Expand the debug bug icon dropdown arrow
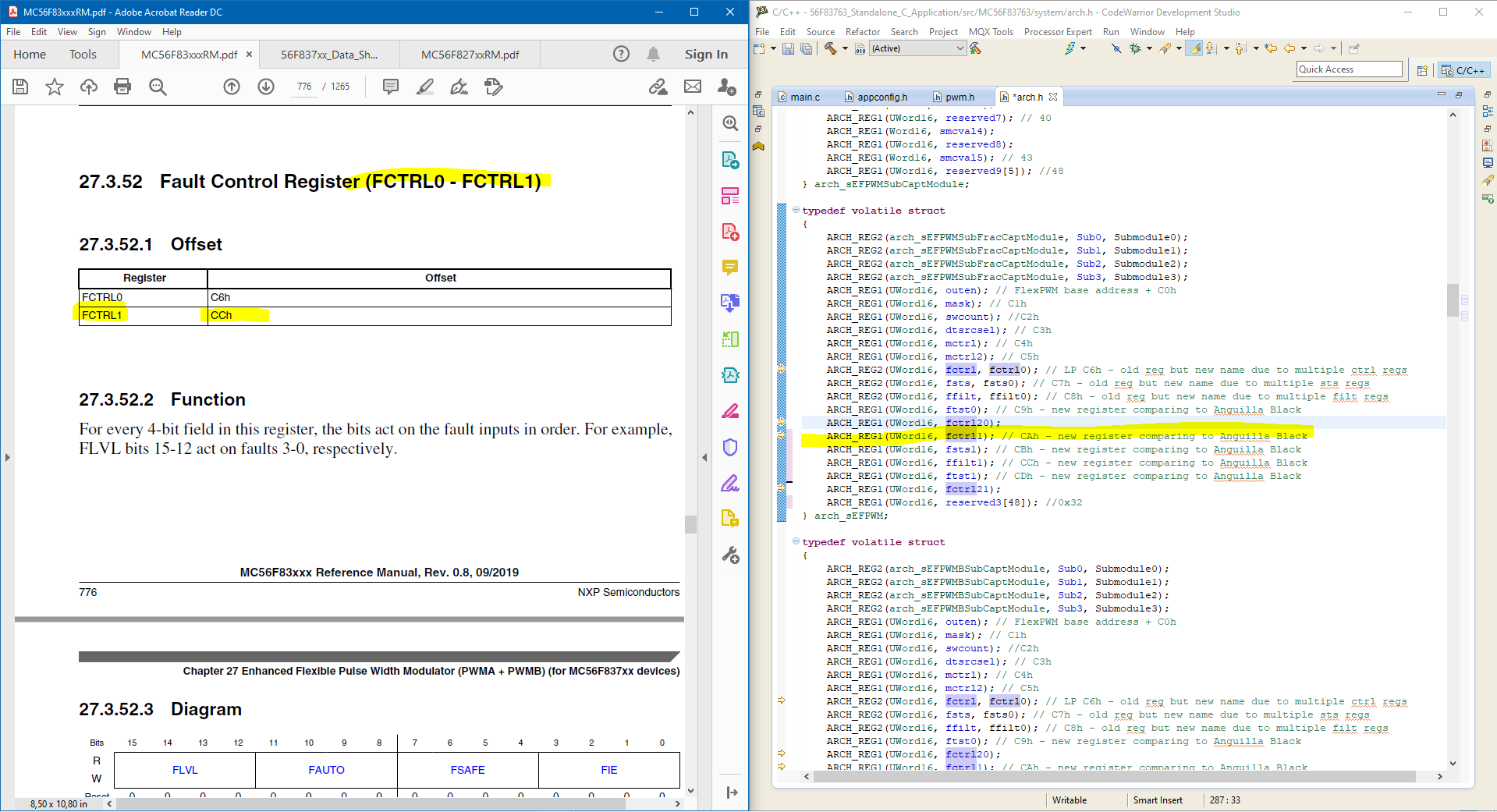This screenshot has height=812, width=1497. (1149, 48)
